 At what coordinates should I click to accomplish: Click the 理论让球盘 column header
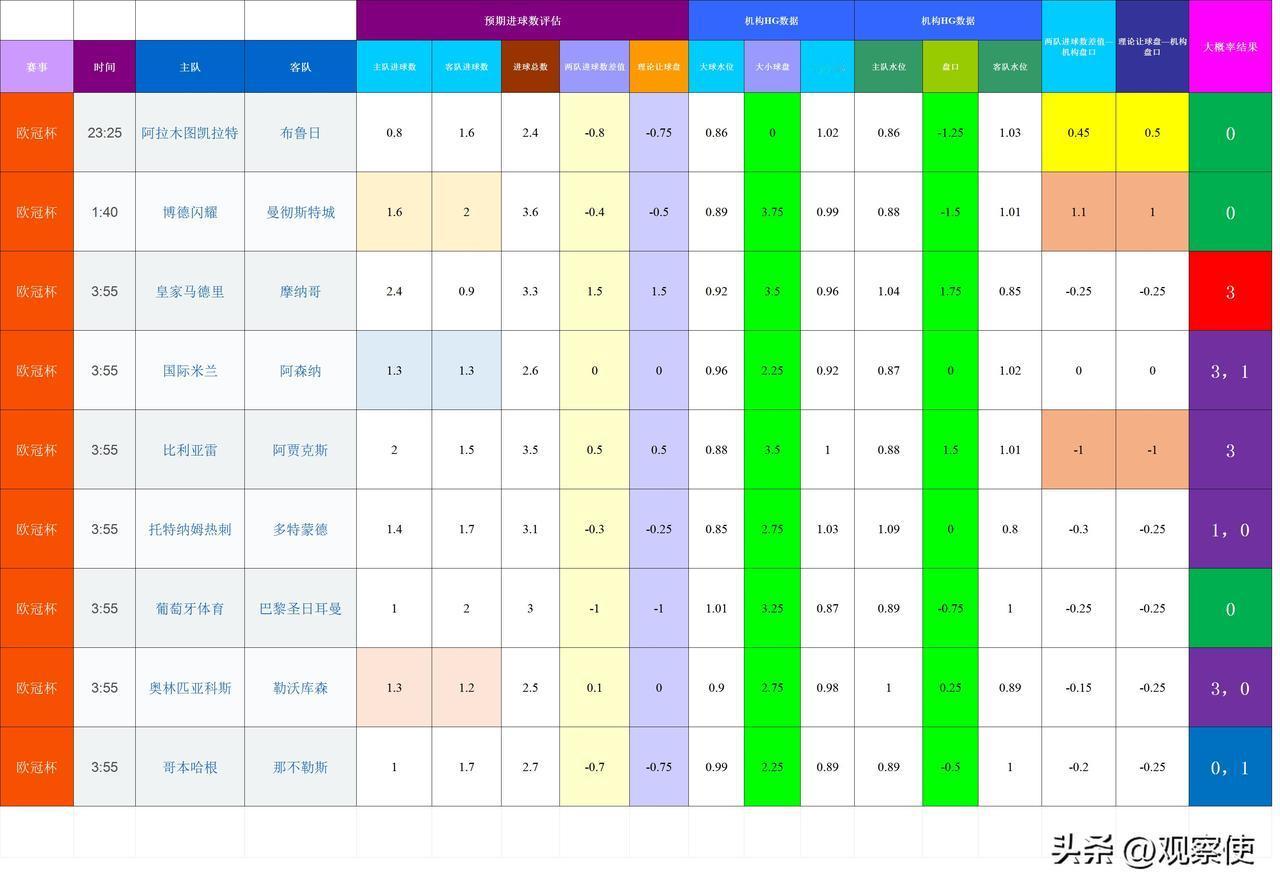[x=659, y=67]
